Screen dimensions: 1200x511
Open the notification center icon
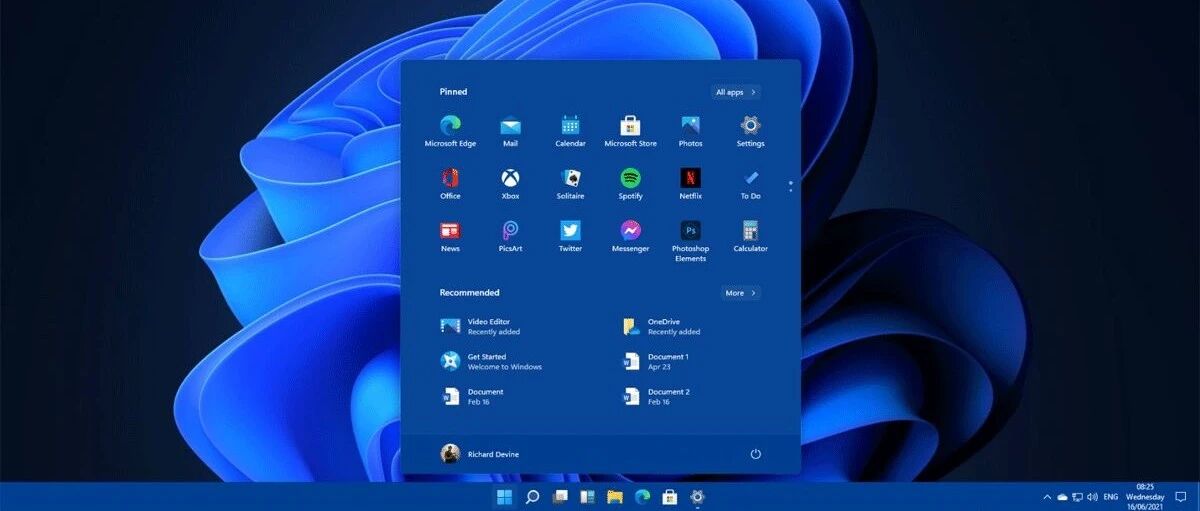click(x=1181, y=497)
